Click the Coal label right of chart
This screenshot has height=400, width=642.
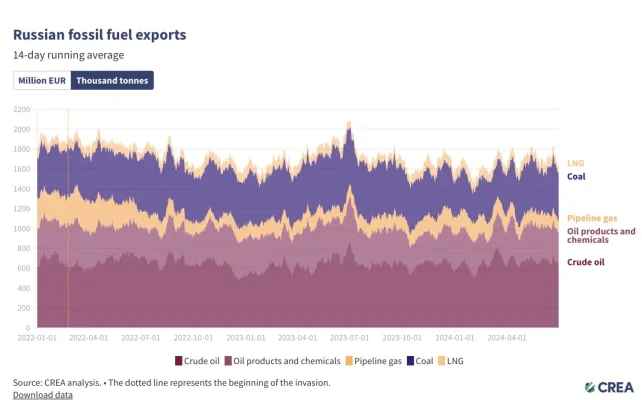pyautogui.click(x=576, y=176)
